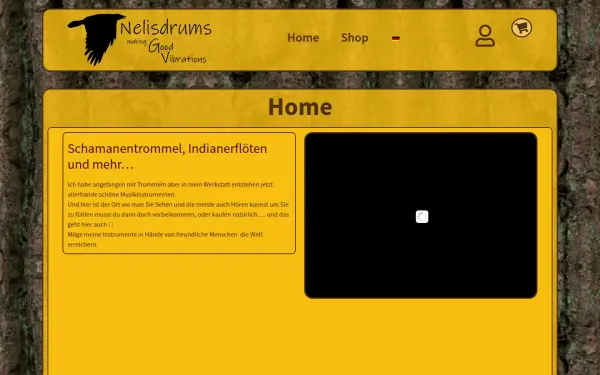Click heading 'Schamanentrommel, Indianerflöten und mehr…'
The image size is (600, 375).
click(167, 156)
